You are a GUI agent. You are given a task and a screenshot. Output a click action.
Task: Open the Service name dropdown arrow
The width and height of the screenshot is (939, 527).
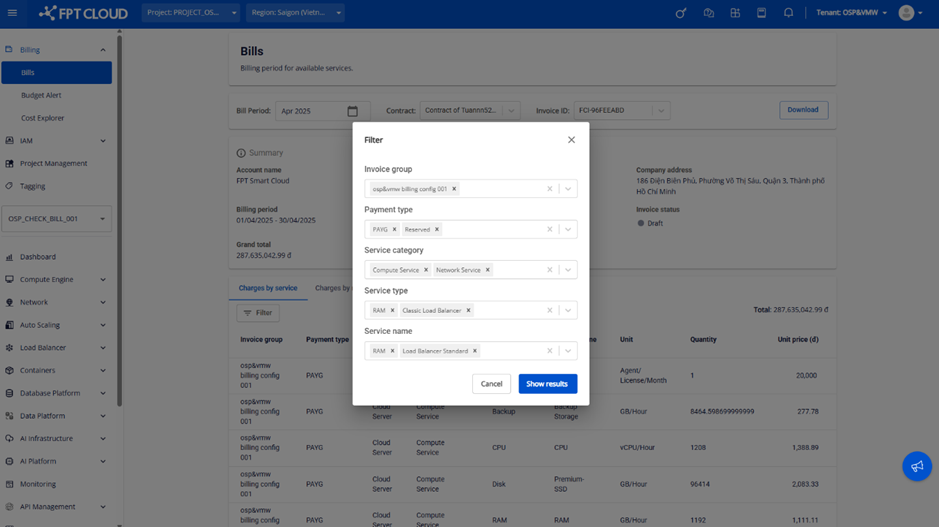pos(567,351)
